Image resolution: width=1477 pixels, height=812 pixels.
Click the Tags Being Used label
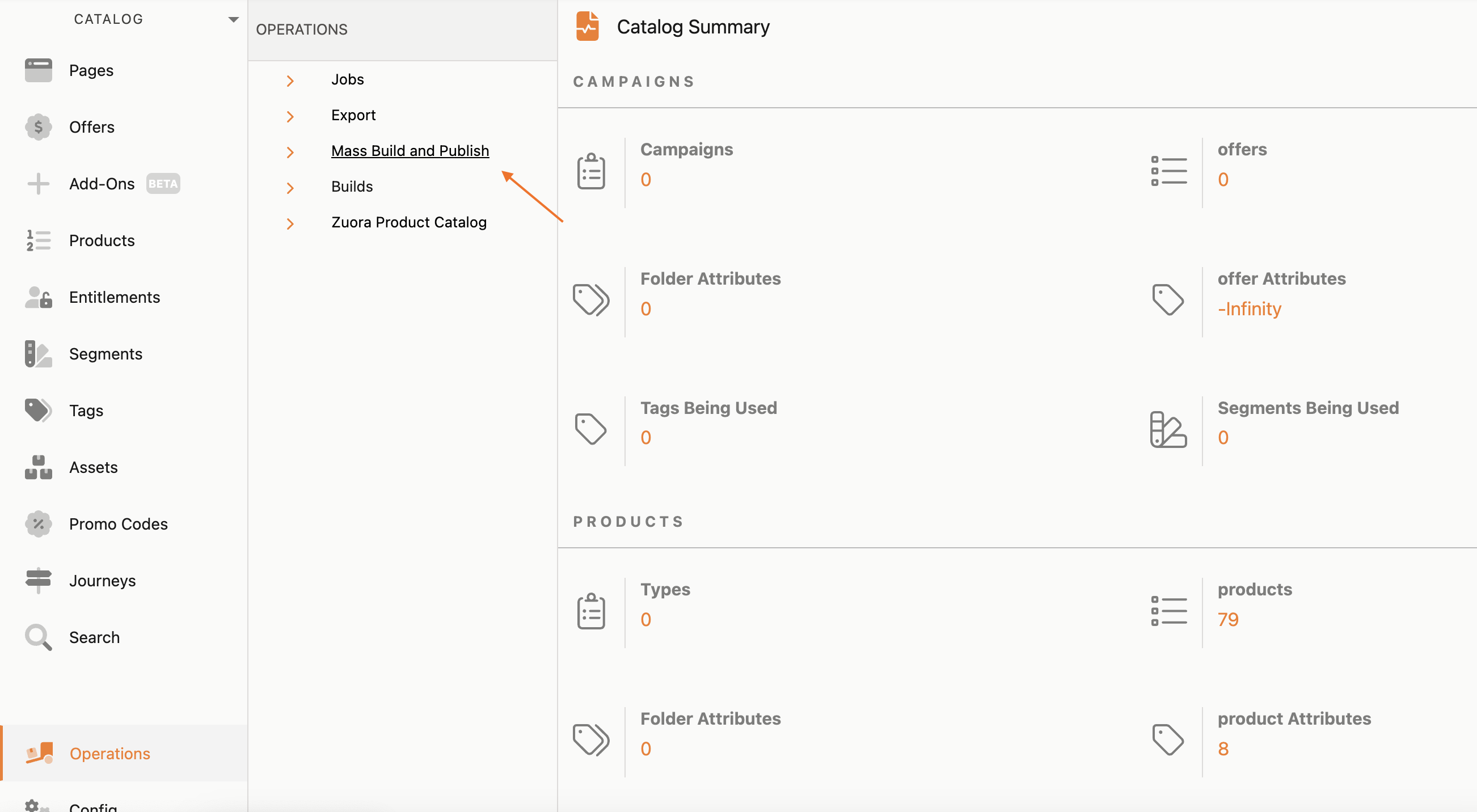point(708,408)
